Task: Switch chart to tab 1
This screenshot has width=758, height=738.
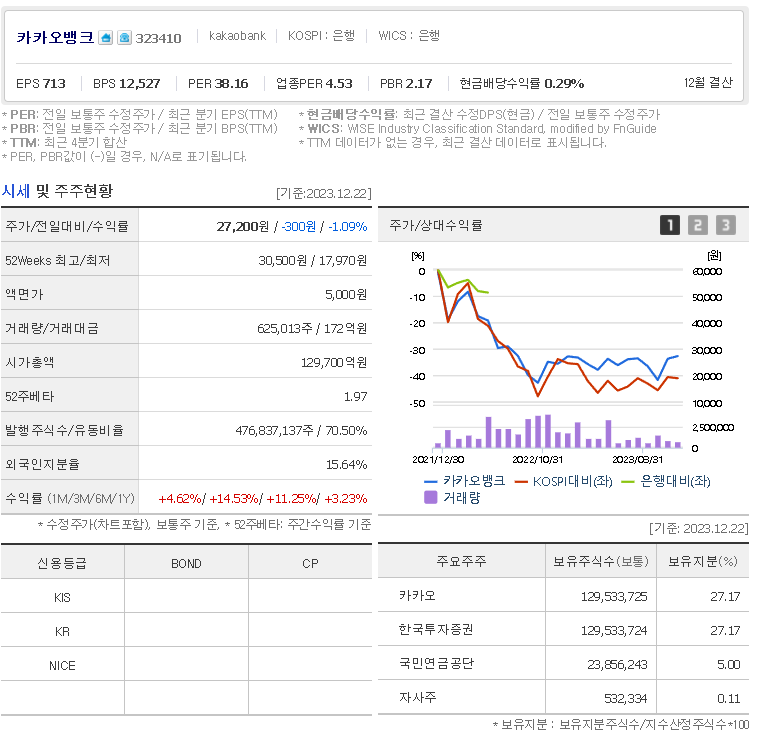Action: point(670,225)
